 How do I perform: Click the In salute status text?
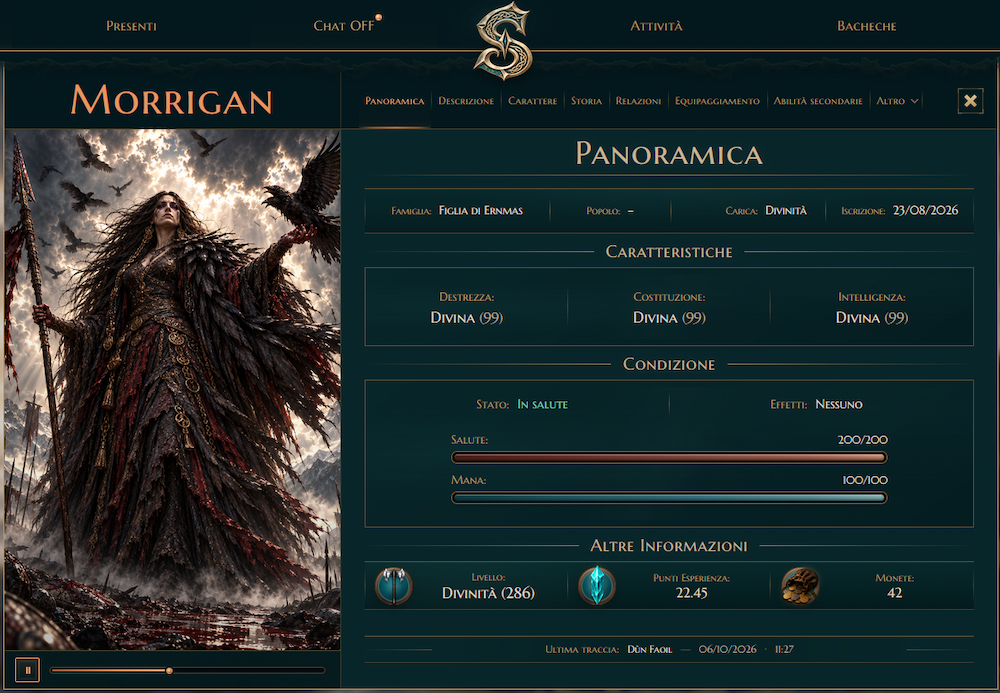pyautogui.click(x=543, y=404)
